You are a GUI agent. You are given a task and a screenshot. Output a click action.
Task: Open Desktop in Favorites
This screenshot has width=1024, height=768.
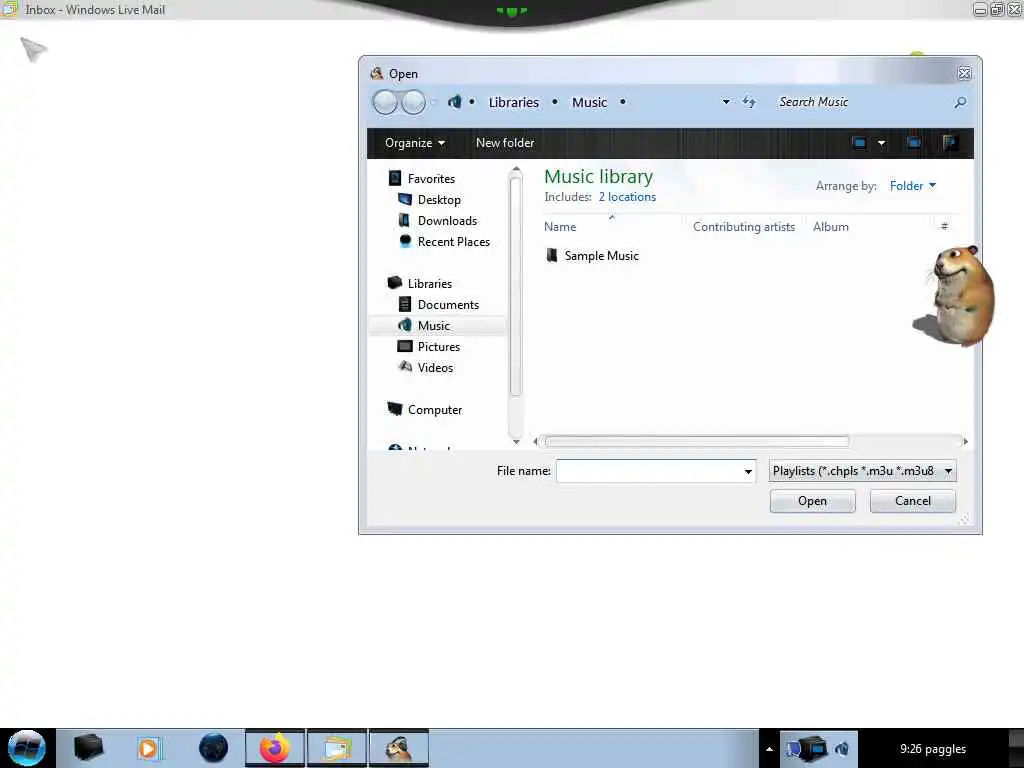click(439, 200)
